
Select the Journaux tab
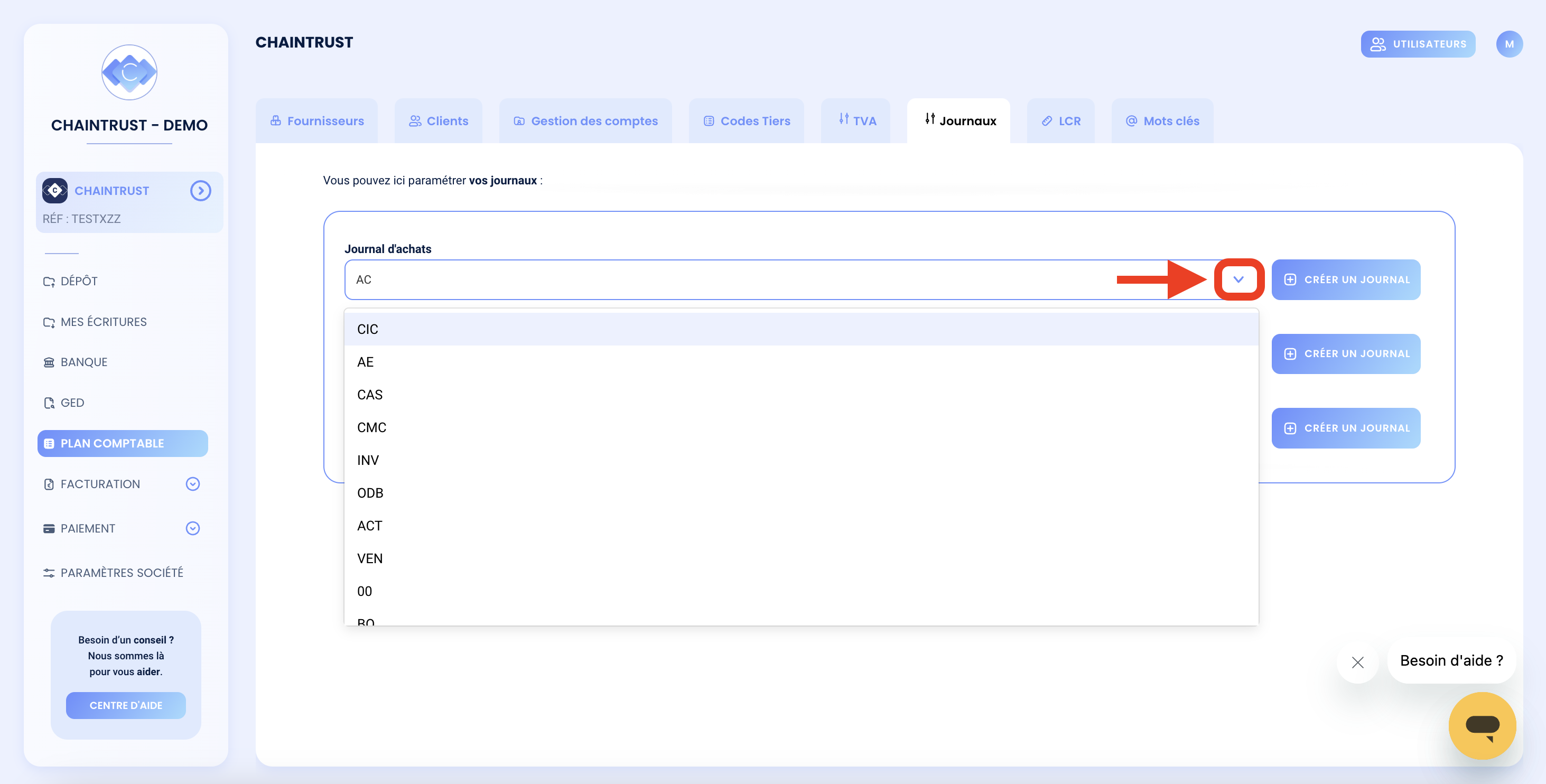click(959, 120)
